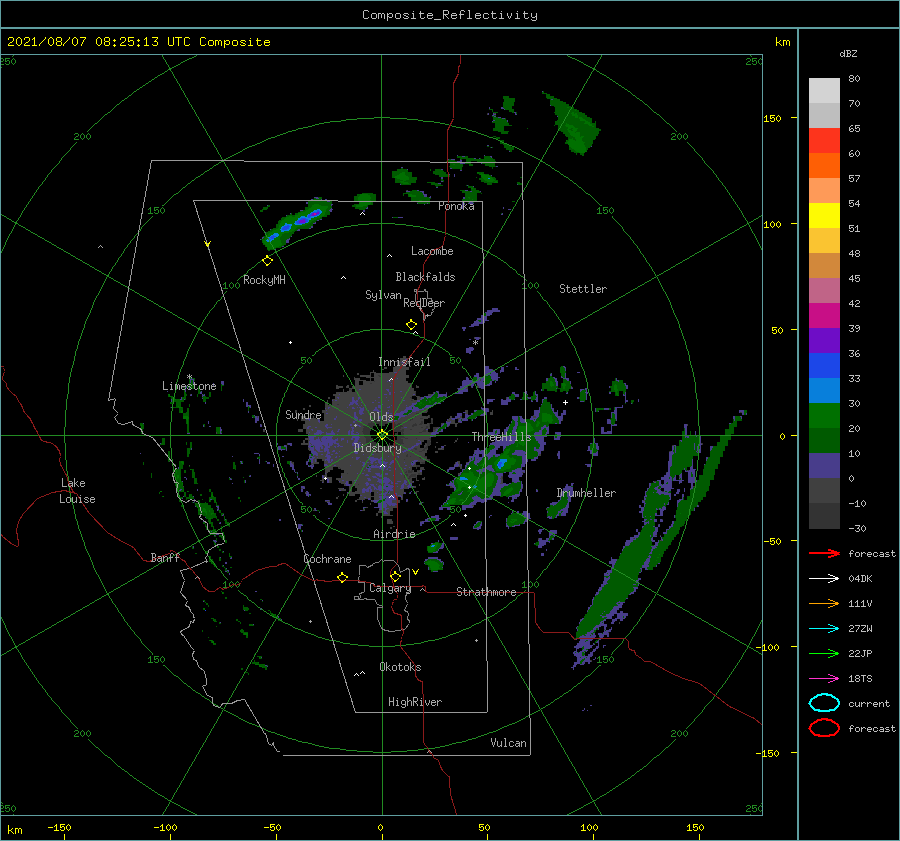
Task: Click the cyan current ellipse icon
Action: coord(824,703)
